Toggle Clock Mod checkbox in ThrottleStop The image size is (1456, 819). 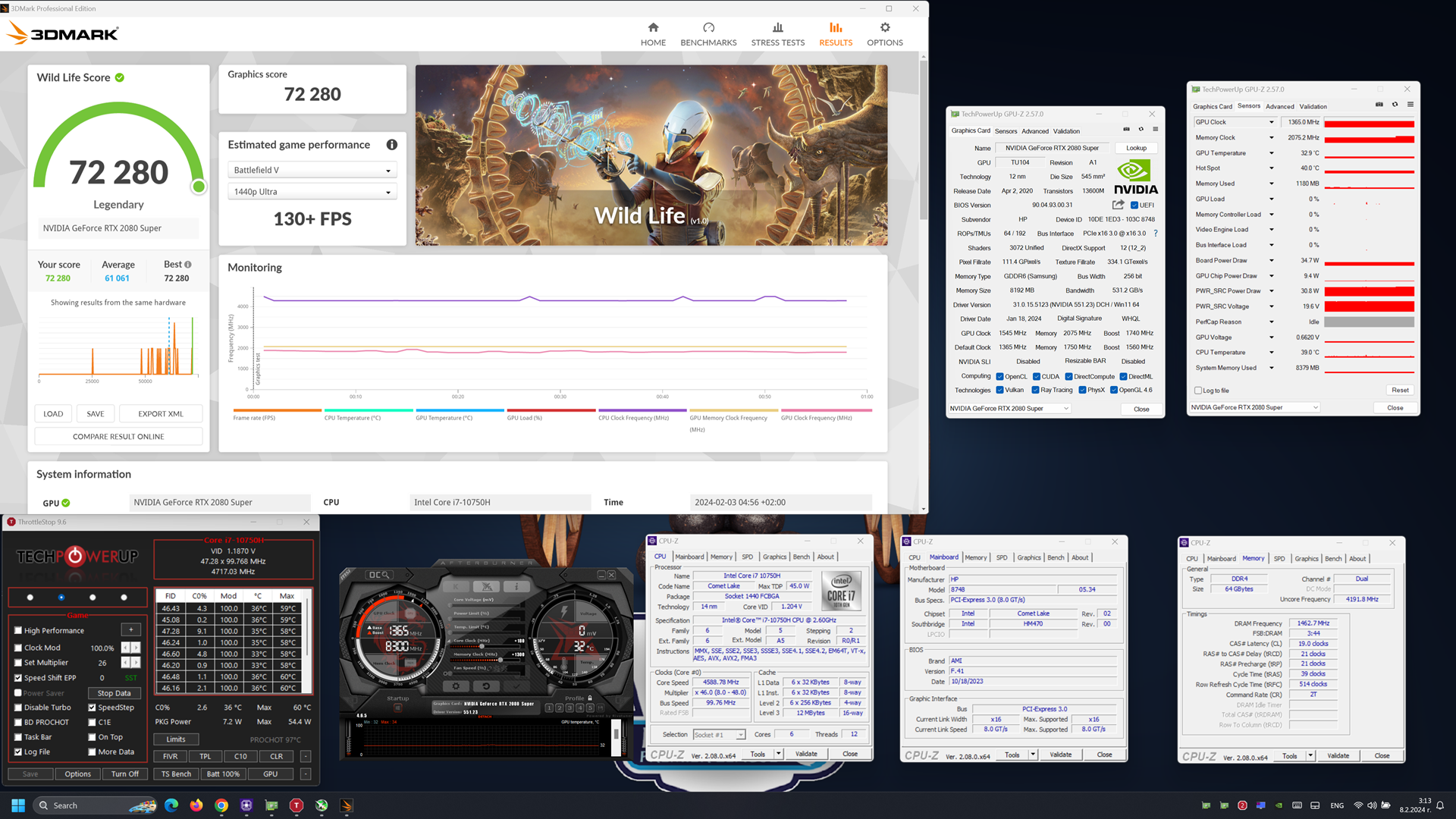coord(18,648)
